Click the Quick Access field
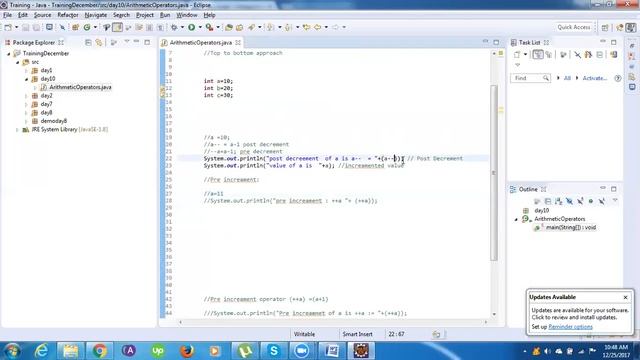The image size is (640, 360). point(574,27)
